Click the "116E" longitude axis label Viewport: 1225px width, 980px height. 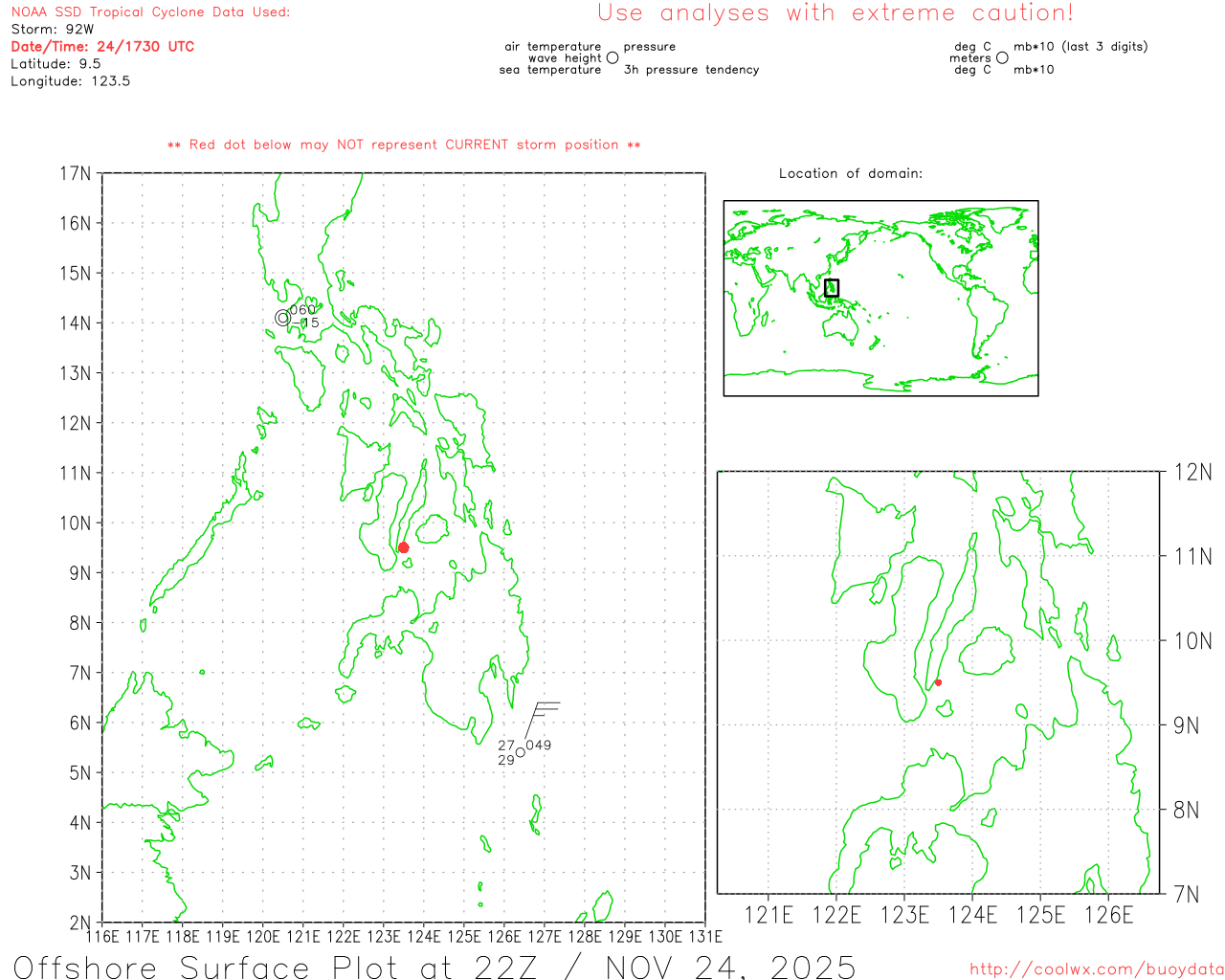pyautogui.click(x=102, y=936)
